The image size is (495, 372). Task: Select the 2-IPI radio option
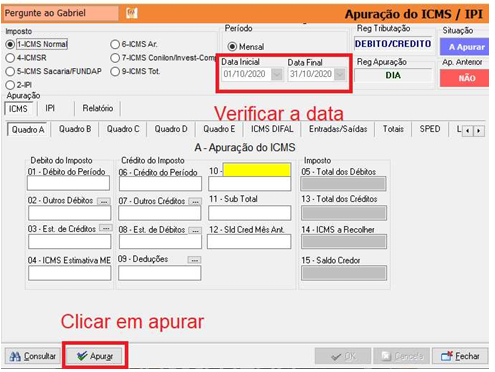click(x=10, y=85)
